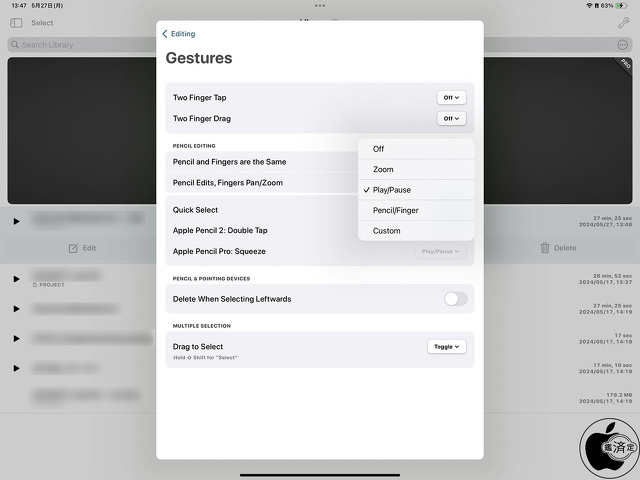Open the more options ellipsis icon
Image resolution: width=640 pixels, height=480 pixels.
(622, 45)
